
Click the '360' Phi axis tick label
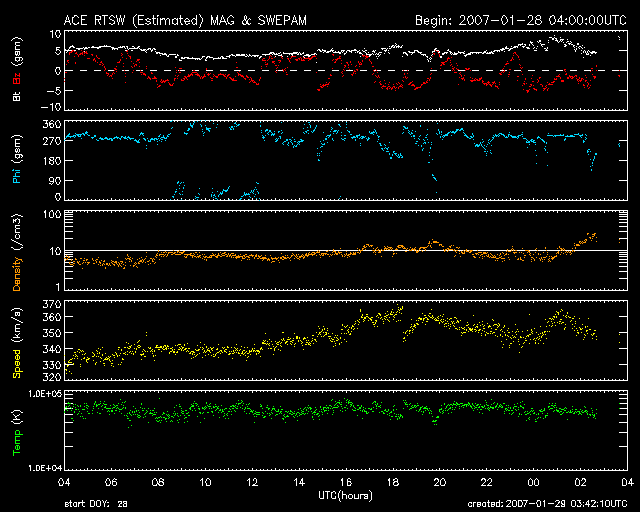point(52,124)
